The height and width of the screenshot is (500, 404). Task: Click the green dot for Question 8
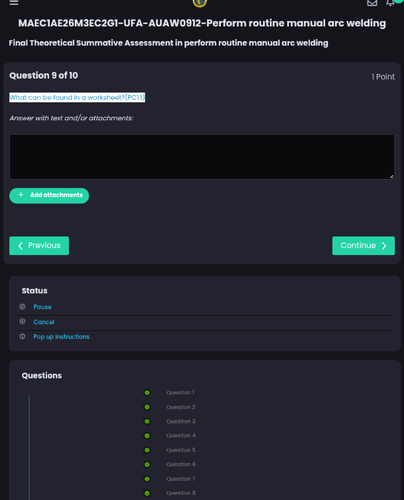tap(147, 493)
